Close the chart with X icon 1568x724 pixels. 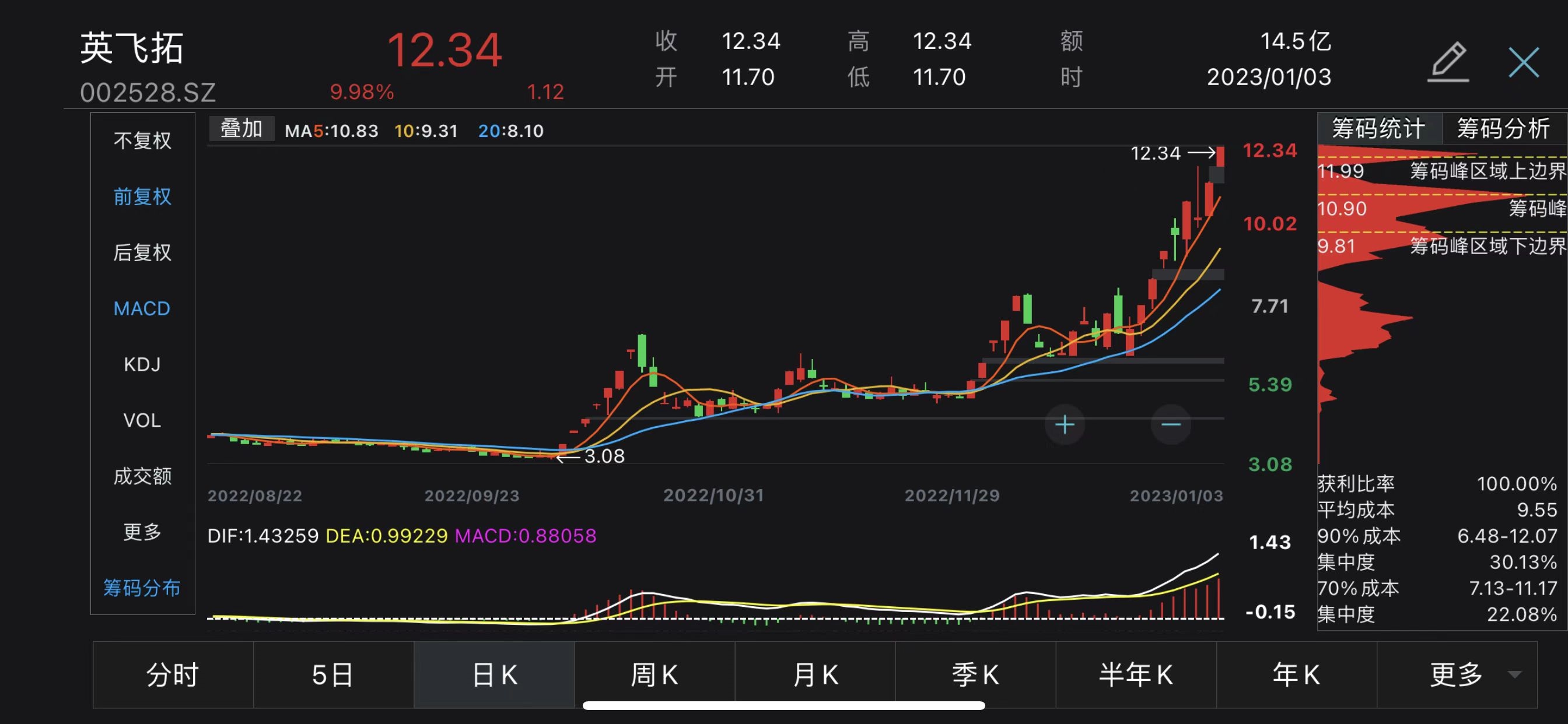coord(1524,62)
